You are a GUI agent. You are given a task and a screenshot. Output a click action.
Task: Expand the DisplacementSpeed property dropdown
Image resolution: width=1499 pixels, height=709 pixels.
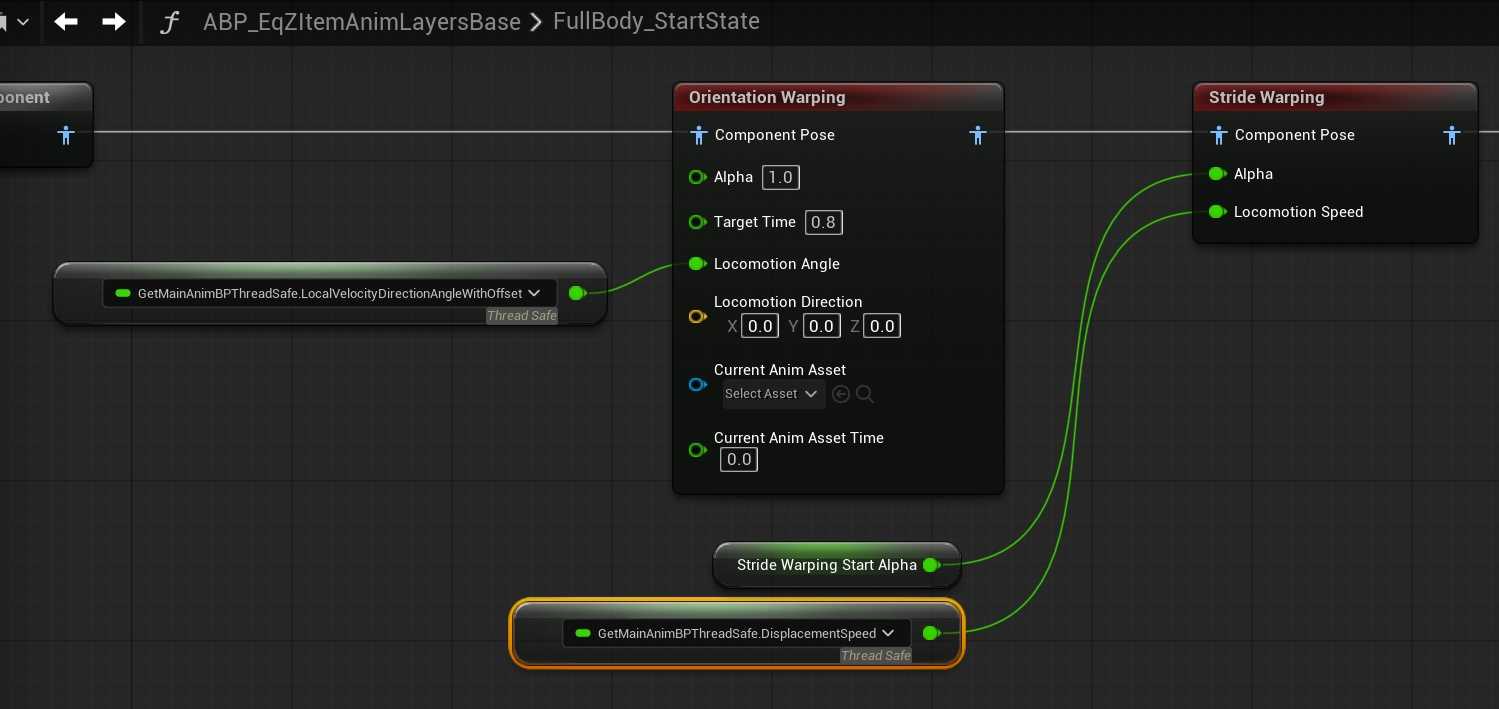[887, 633]
